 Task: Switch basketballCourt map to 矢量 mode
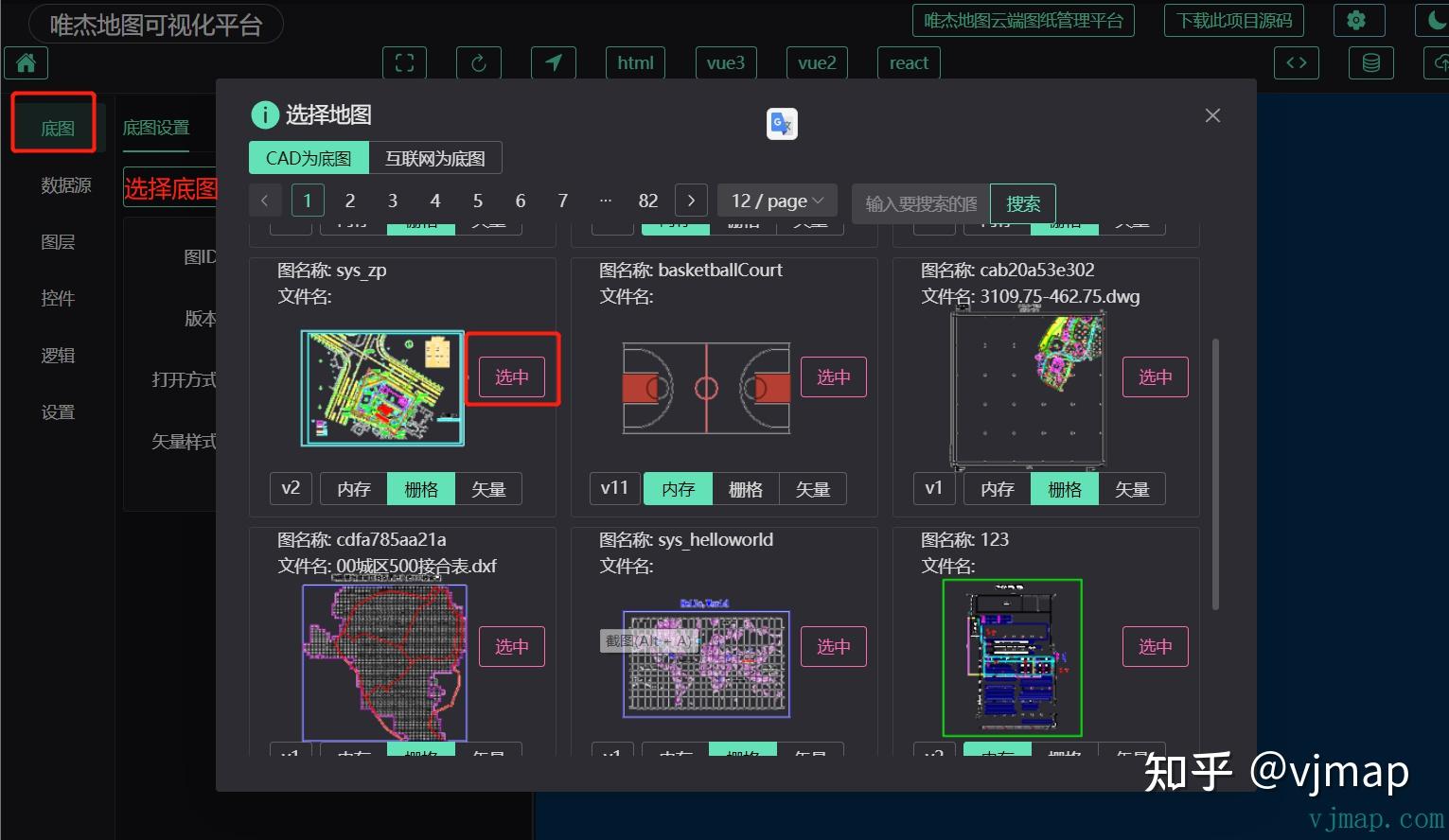(813, 488)
